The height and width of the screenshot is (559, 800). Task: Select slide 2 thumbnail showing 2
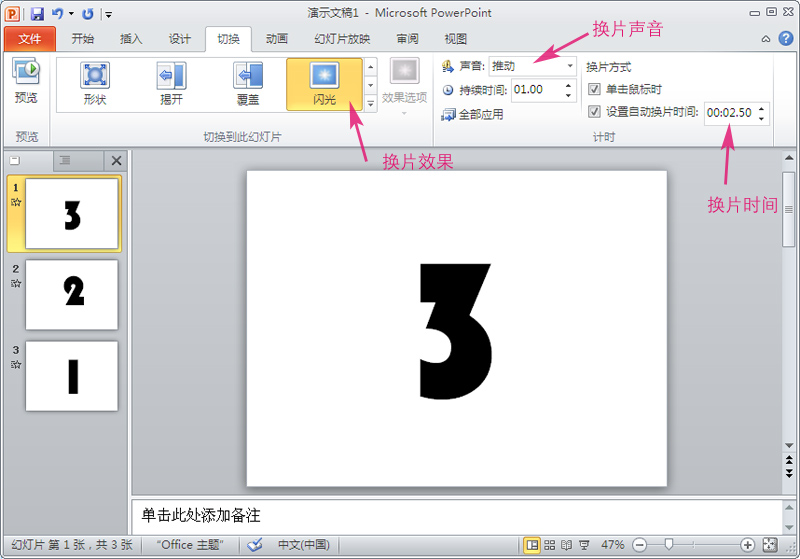pyautogui.click(x=72, y=295)
